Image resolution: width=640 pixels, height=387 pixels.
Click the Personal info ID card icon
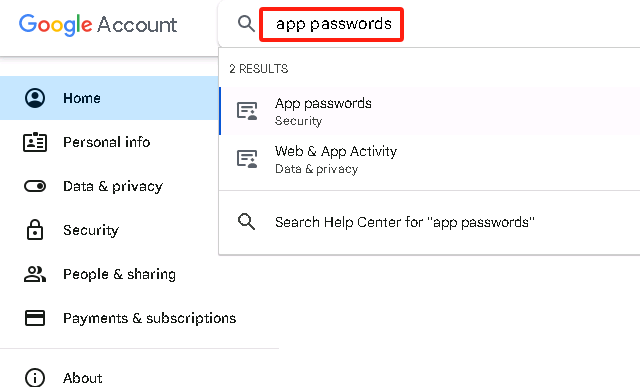tap(35, 142)
